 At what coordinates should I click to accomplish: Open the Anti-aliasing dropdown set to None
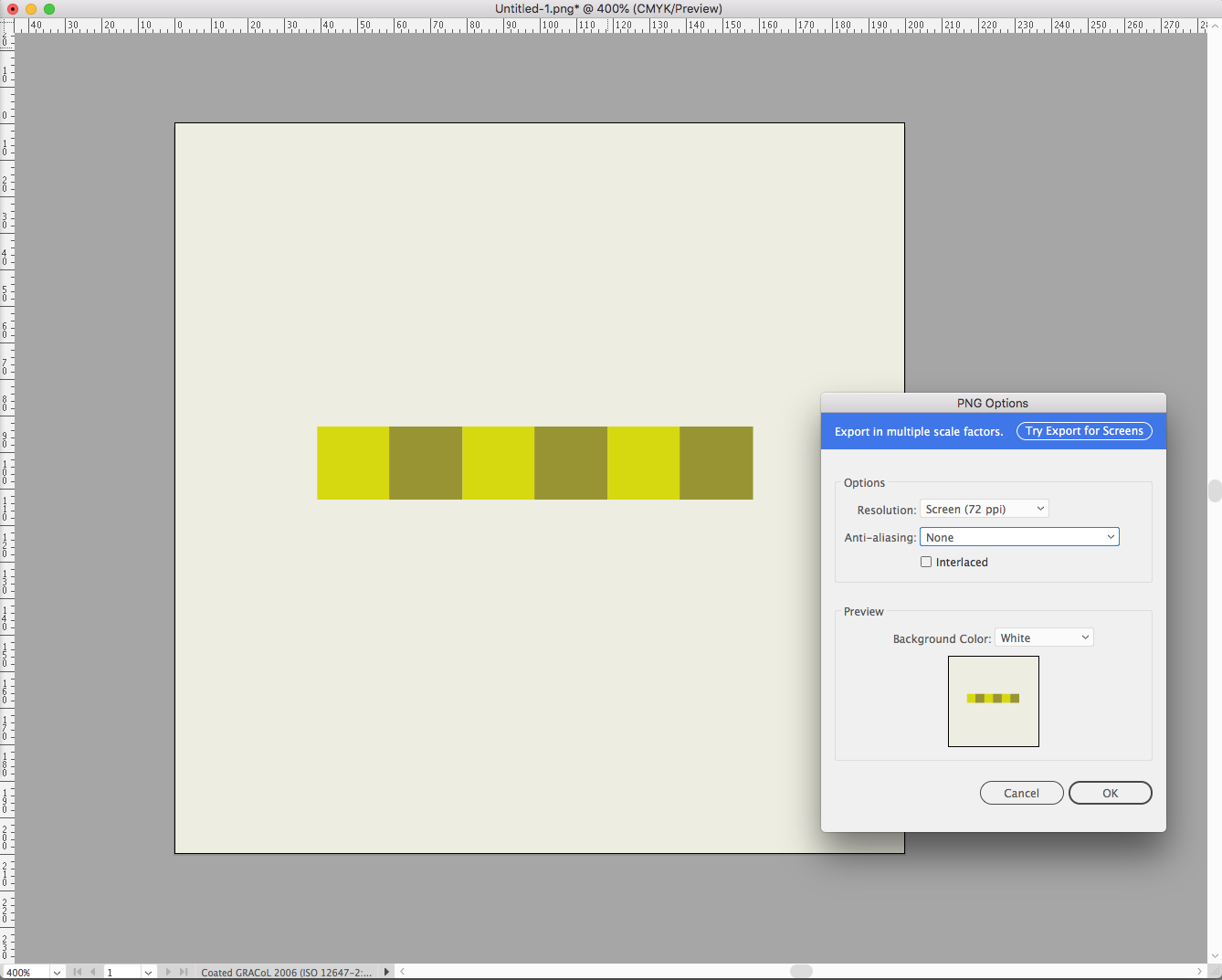(x=1019, y=537)
